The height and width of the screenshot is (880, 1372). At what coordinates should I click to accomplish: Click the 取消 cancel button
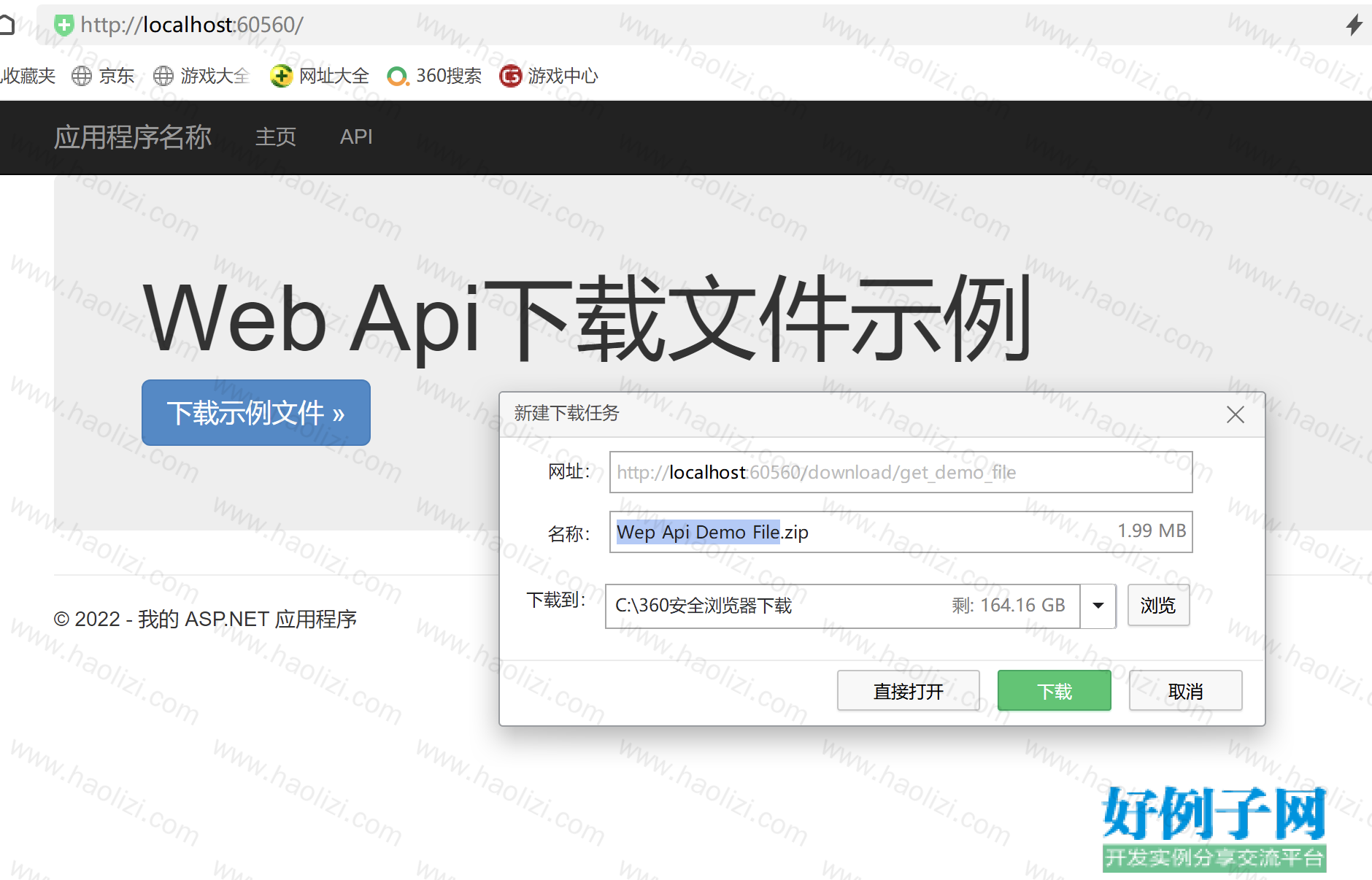tap(1185, 690)
